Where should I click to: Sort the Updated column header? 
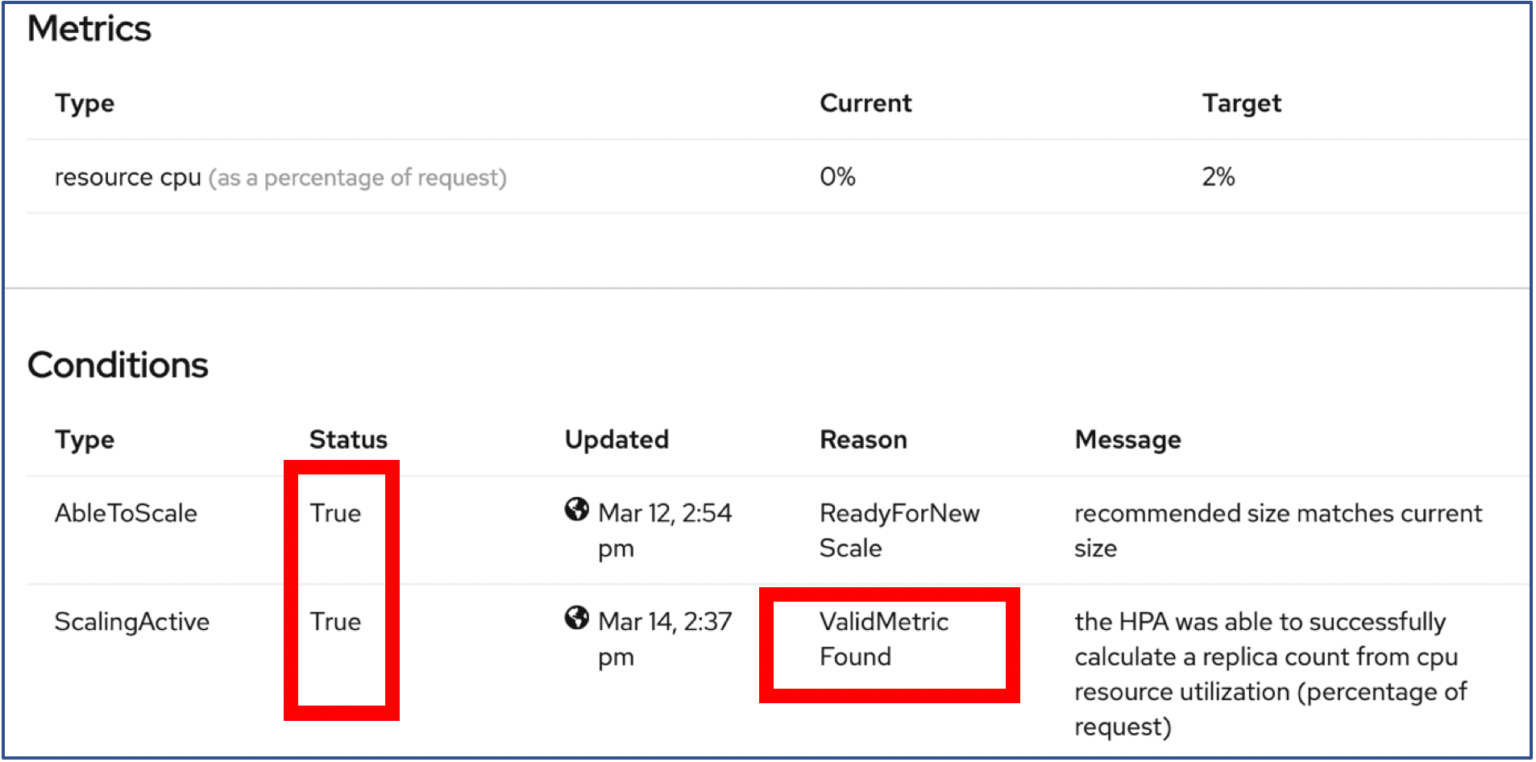point(617,439)
